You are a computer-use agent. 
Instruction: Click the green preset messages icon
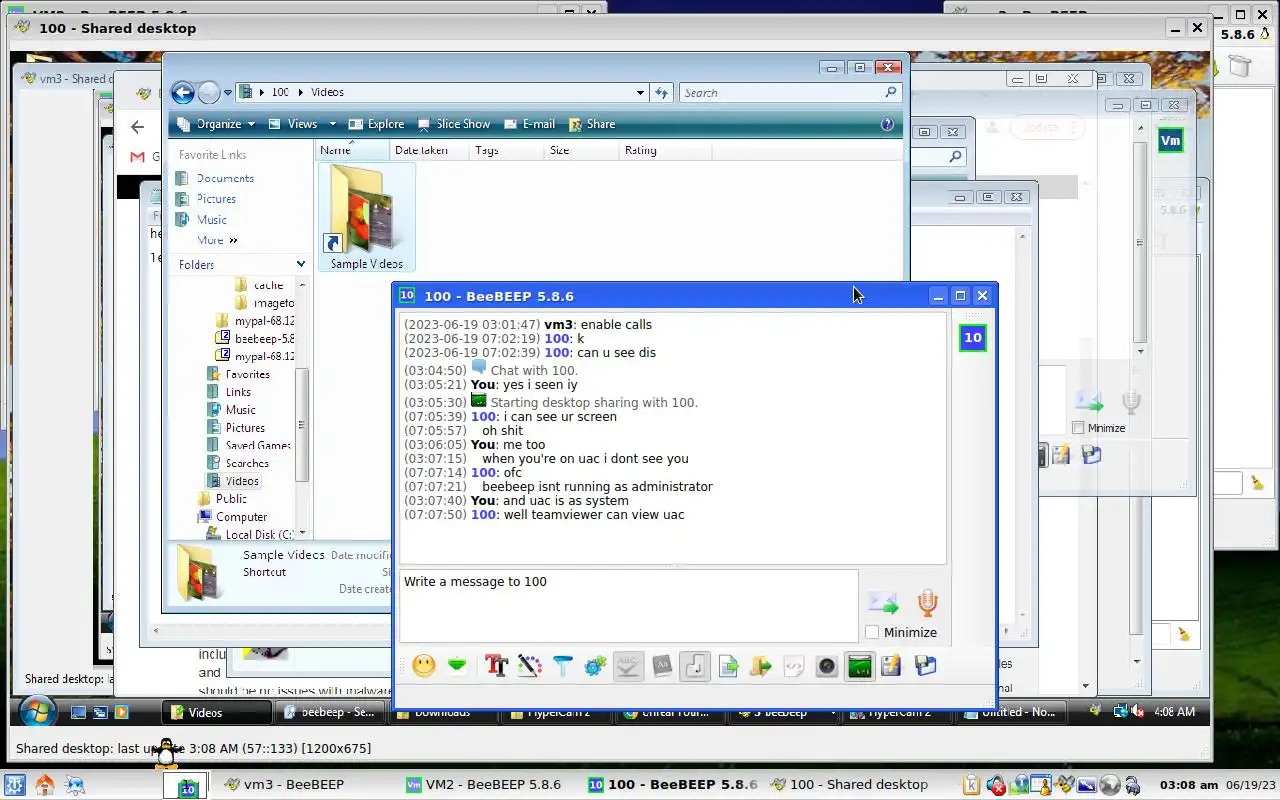coord(457,665)
